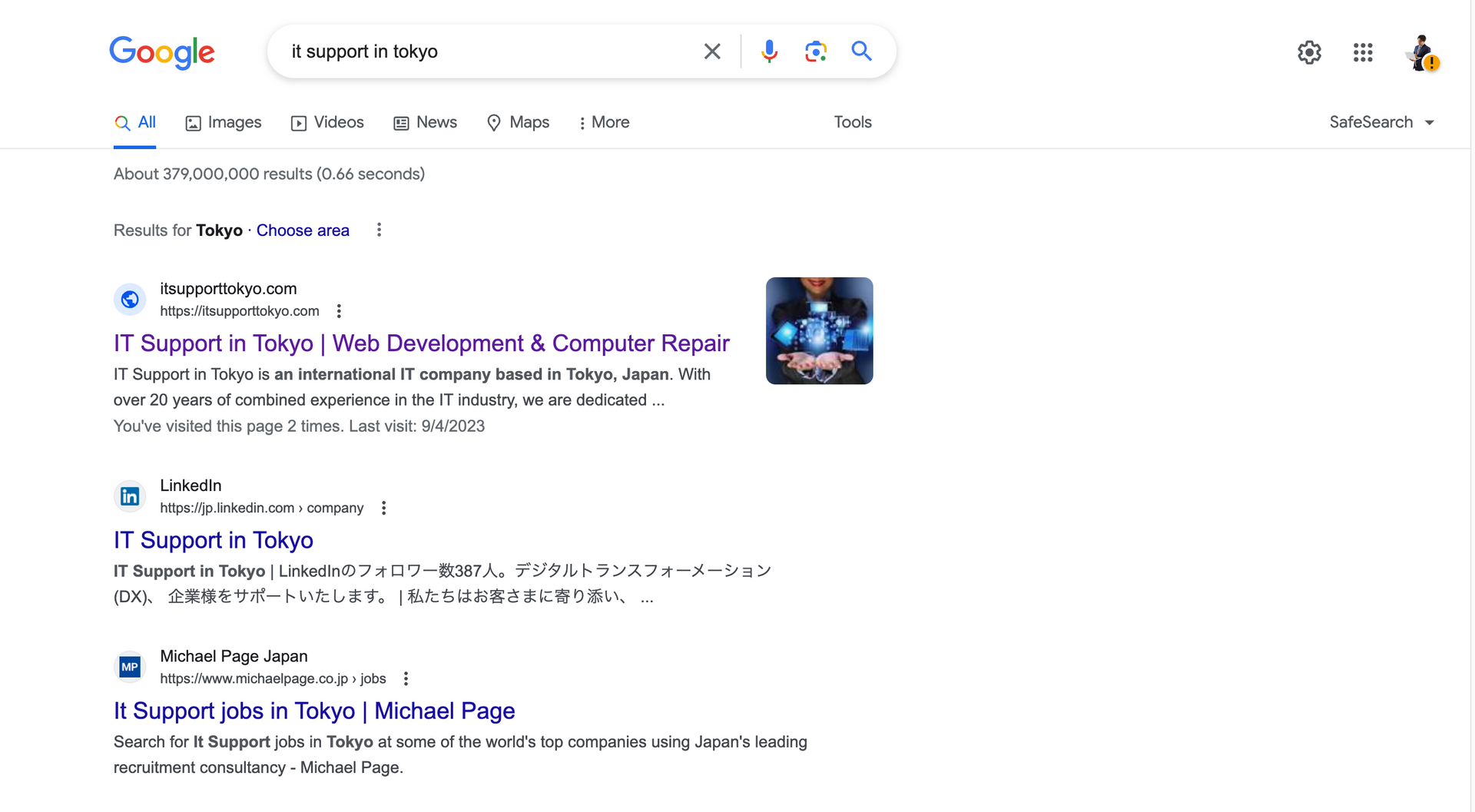Click the itsupporttokyo result thumbnail image
The height and width of the screenshot is (812, 1475).
click(819, 331)
